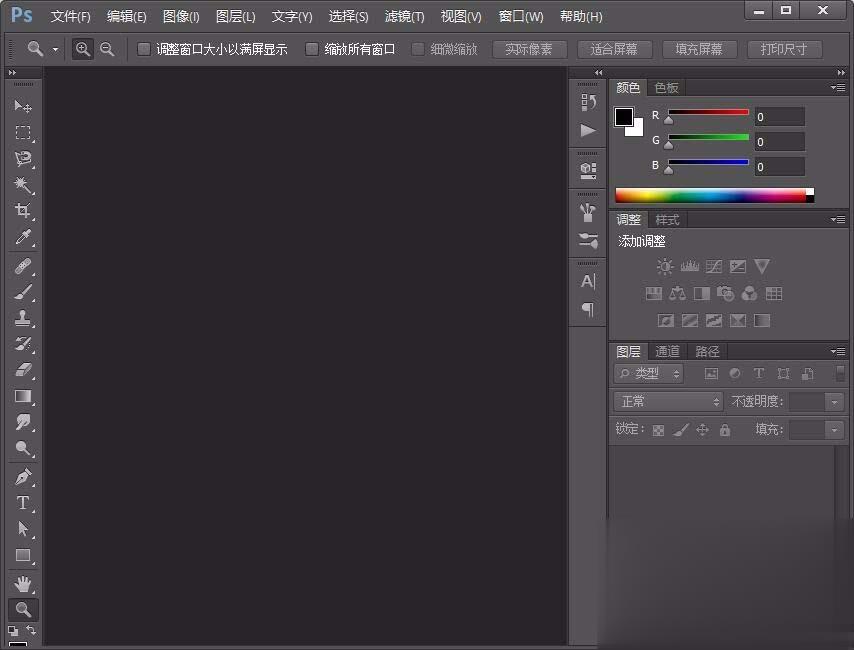
Task: Click the 适合屏幕 button
Action: 614,48
